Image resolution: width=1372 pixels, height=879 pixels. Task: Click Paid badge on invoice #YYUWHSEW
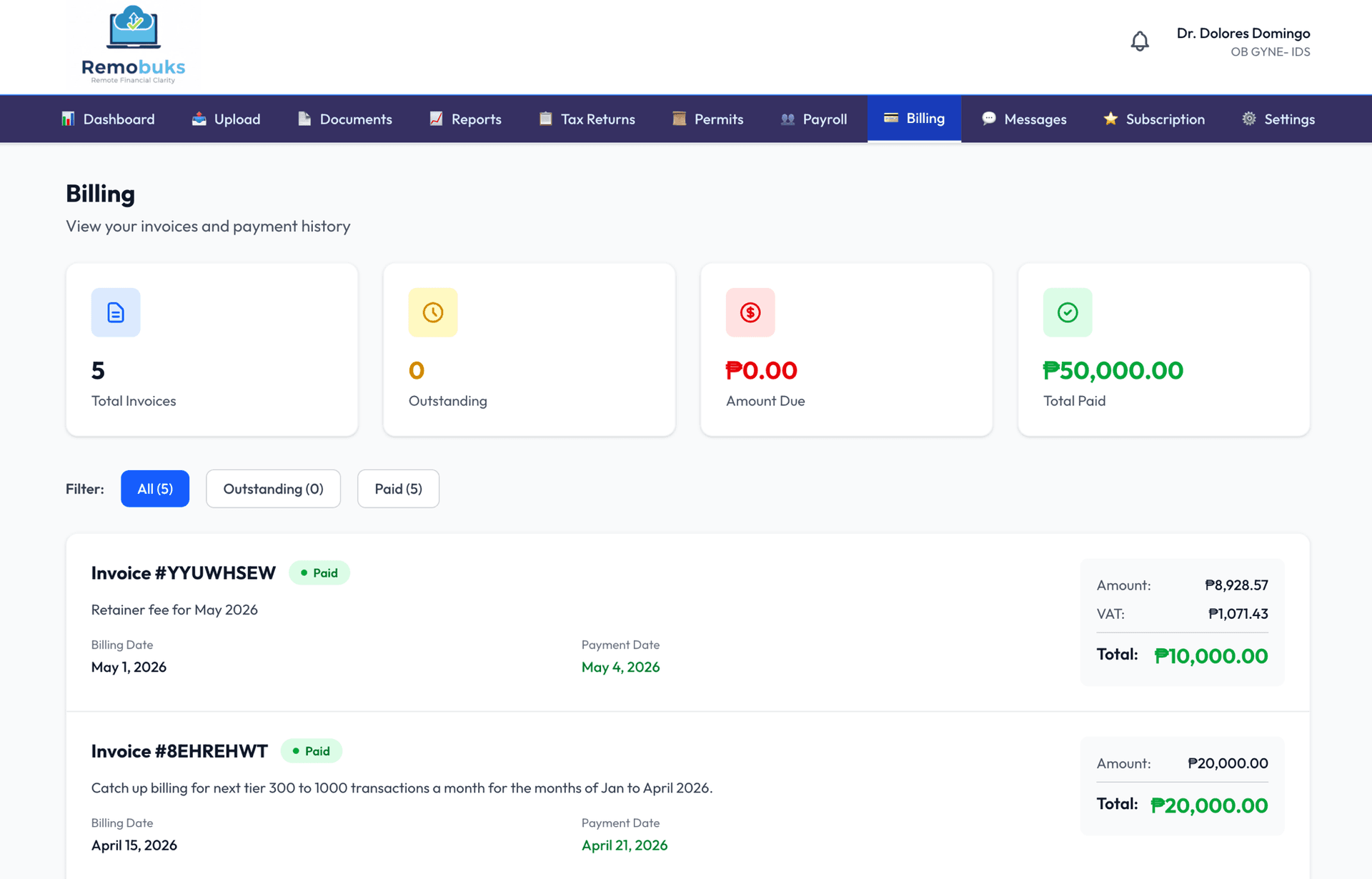click(319, 573)
